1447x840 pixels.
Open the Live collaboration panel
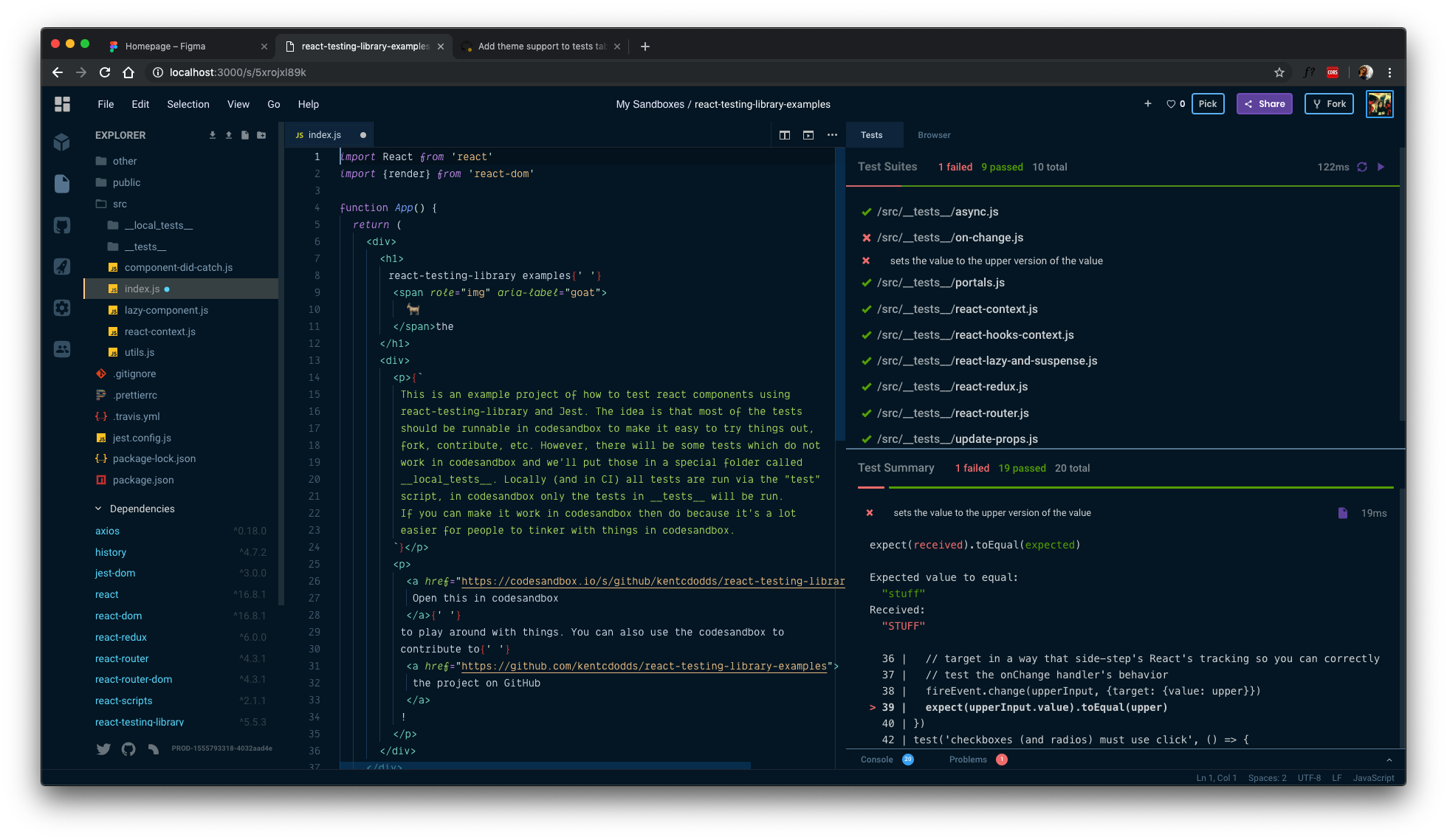[x=62, y=349]
